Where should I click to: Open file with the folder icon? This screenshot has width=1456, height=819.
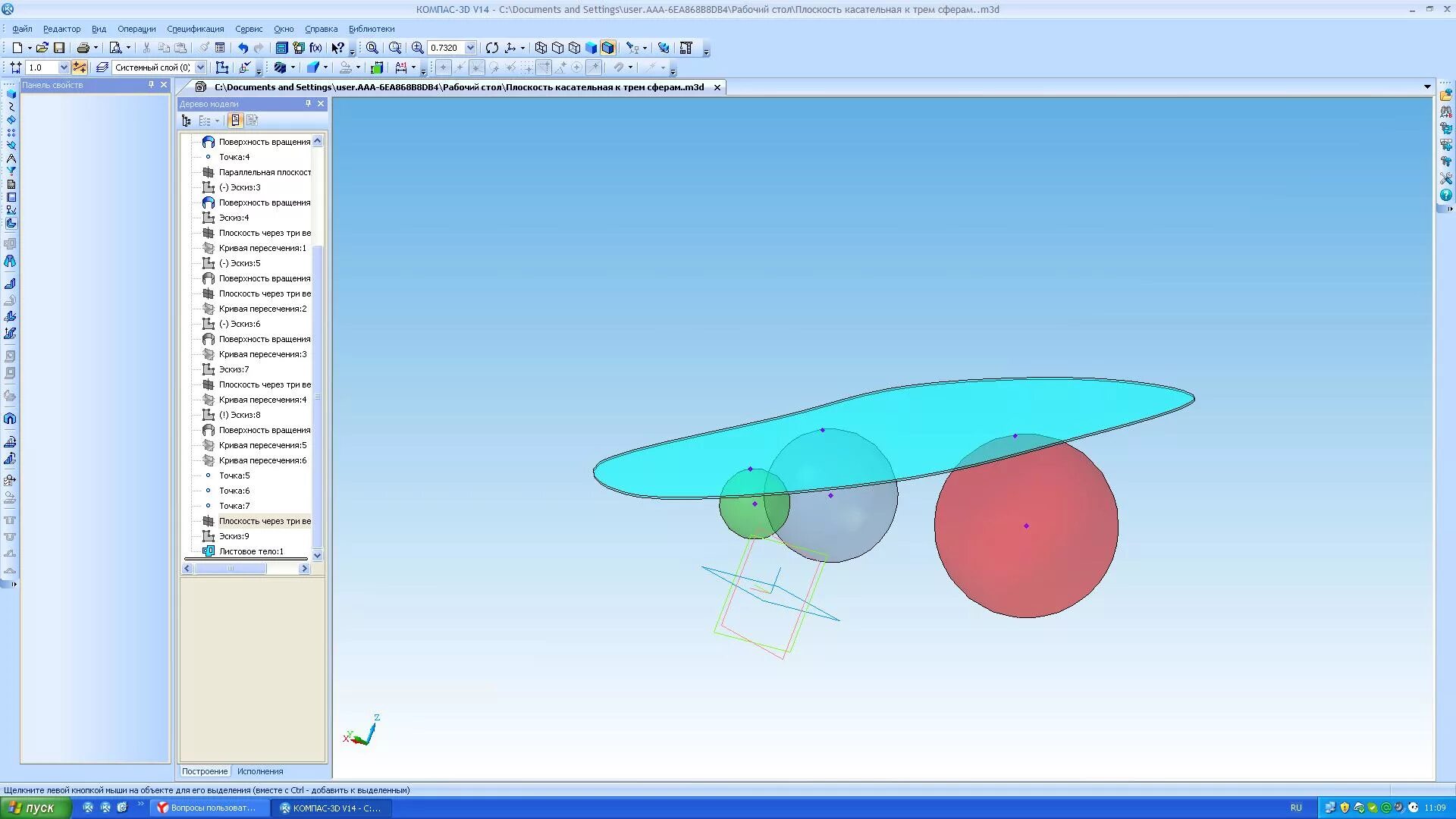click(x=42, y=48)
